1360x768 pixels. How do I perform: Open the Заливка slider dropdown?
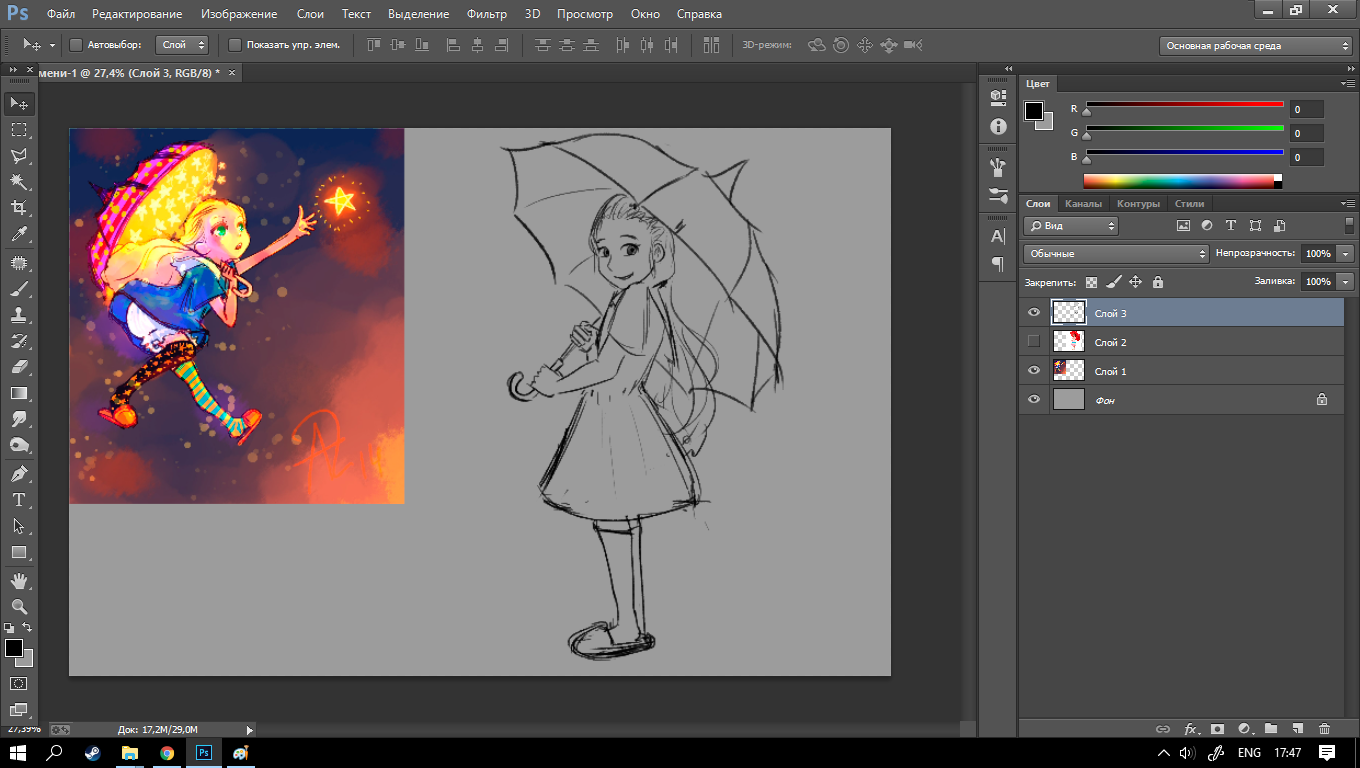pyautogui.click(x=1345, y=282)
